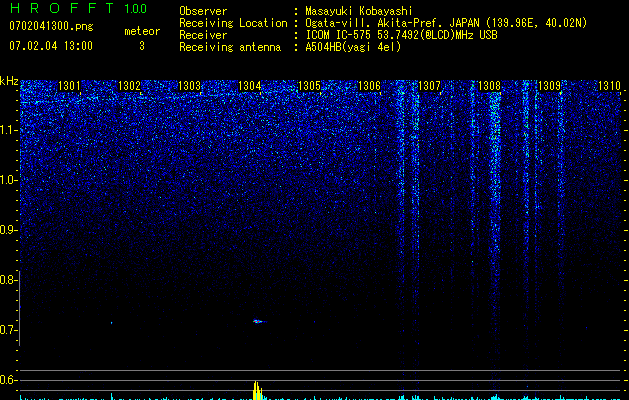Click the meteor count label
The width and height of the screenshot is (629, 400).
142,31
